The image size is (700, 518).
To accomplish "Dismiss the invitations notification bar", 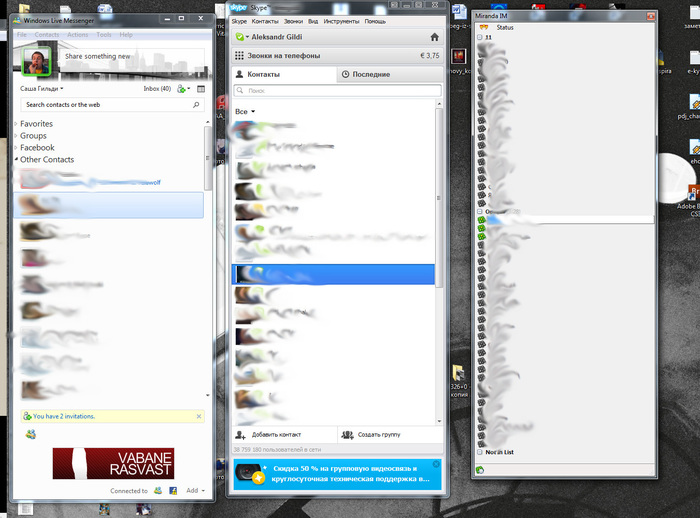I will (199, 416).
